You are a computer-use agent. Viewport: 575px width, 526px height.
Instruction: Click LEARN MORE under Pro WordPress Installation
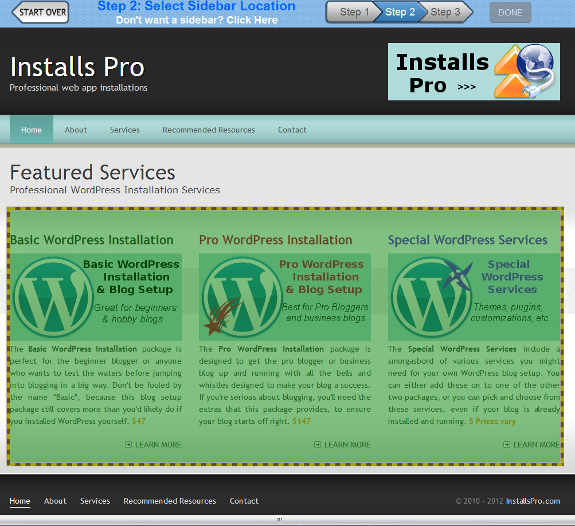pyautogui.click(x=342, y=445)
